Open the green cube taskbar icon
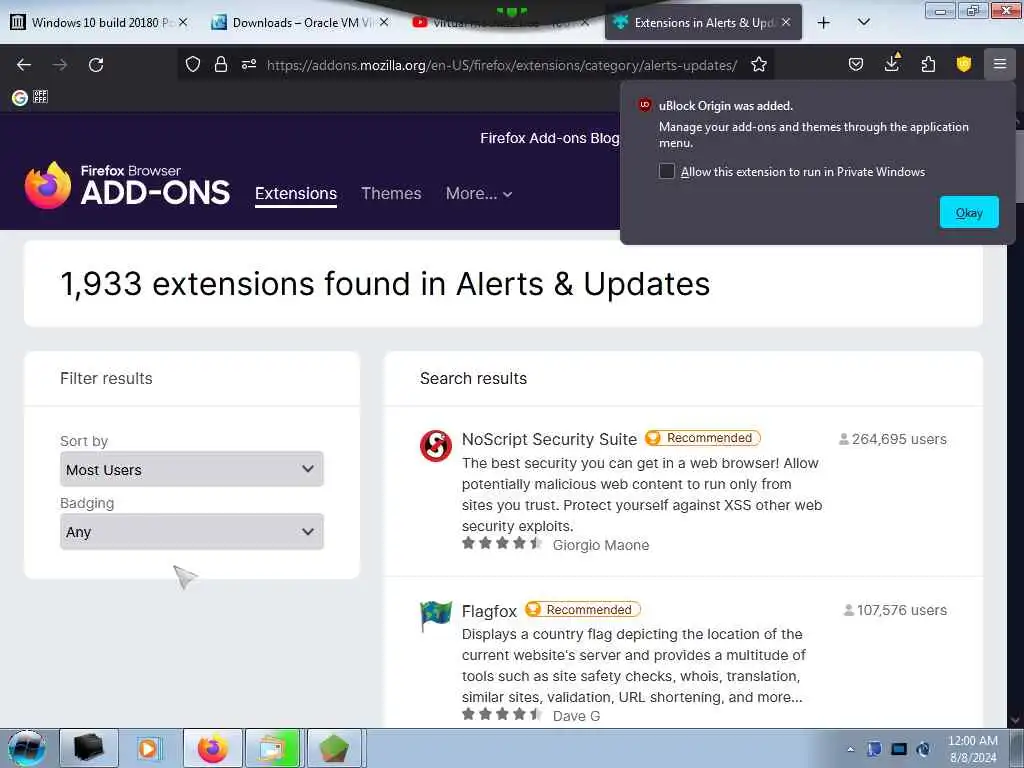This screenshot has height=768, width=1024. 334,748
